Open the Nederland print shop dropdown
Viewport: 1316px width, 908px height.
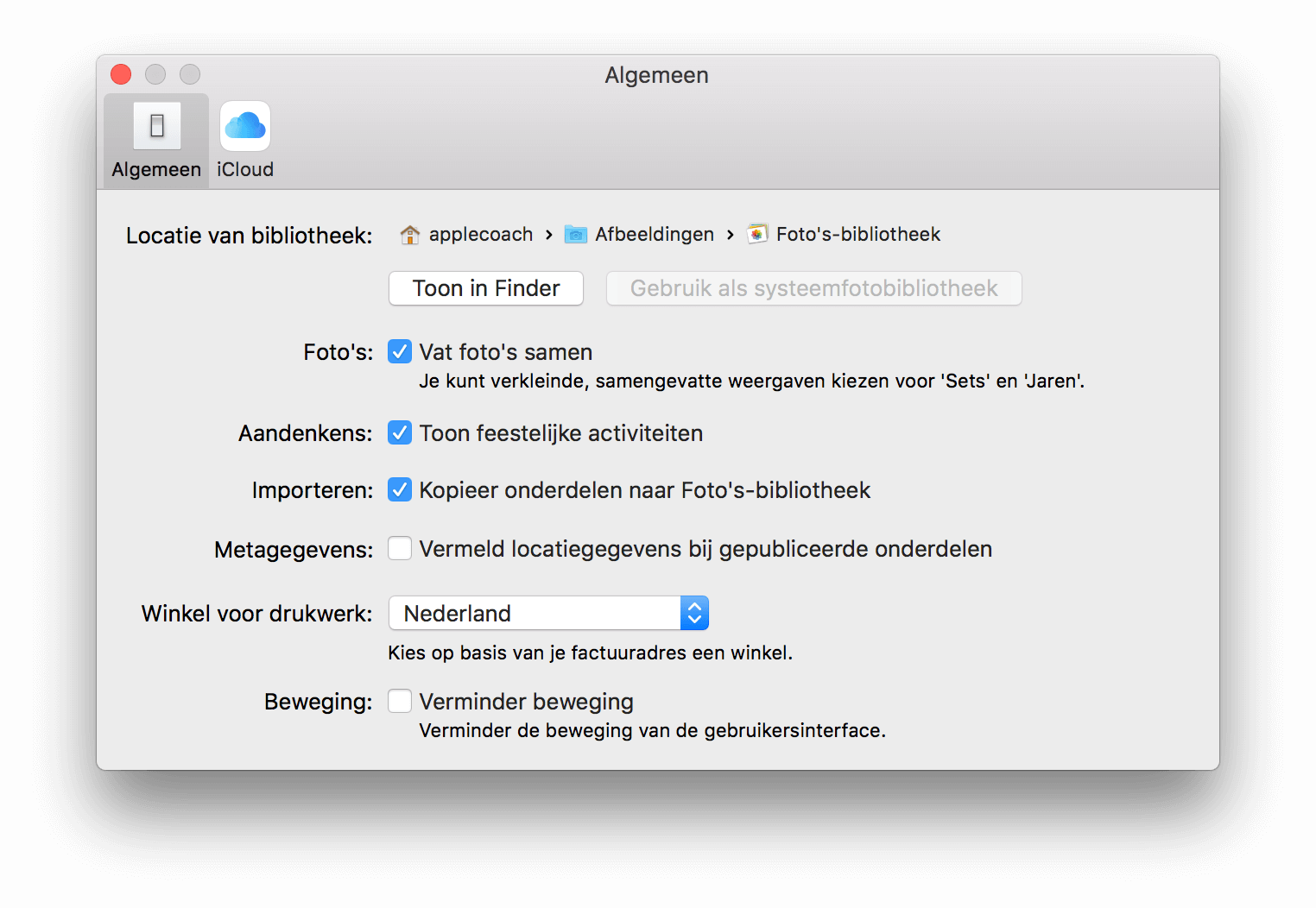pos(548,613)
